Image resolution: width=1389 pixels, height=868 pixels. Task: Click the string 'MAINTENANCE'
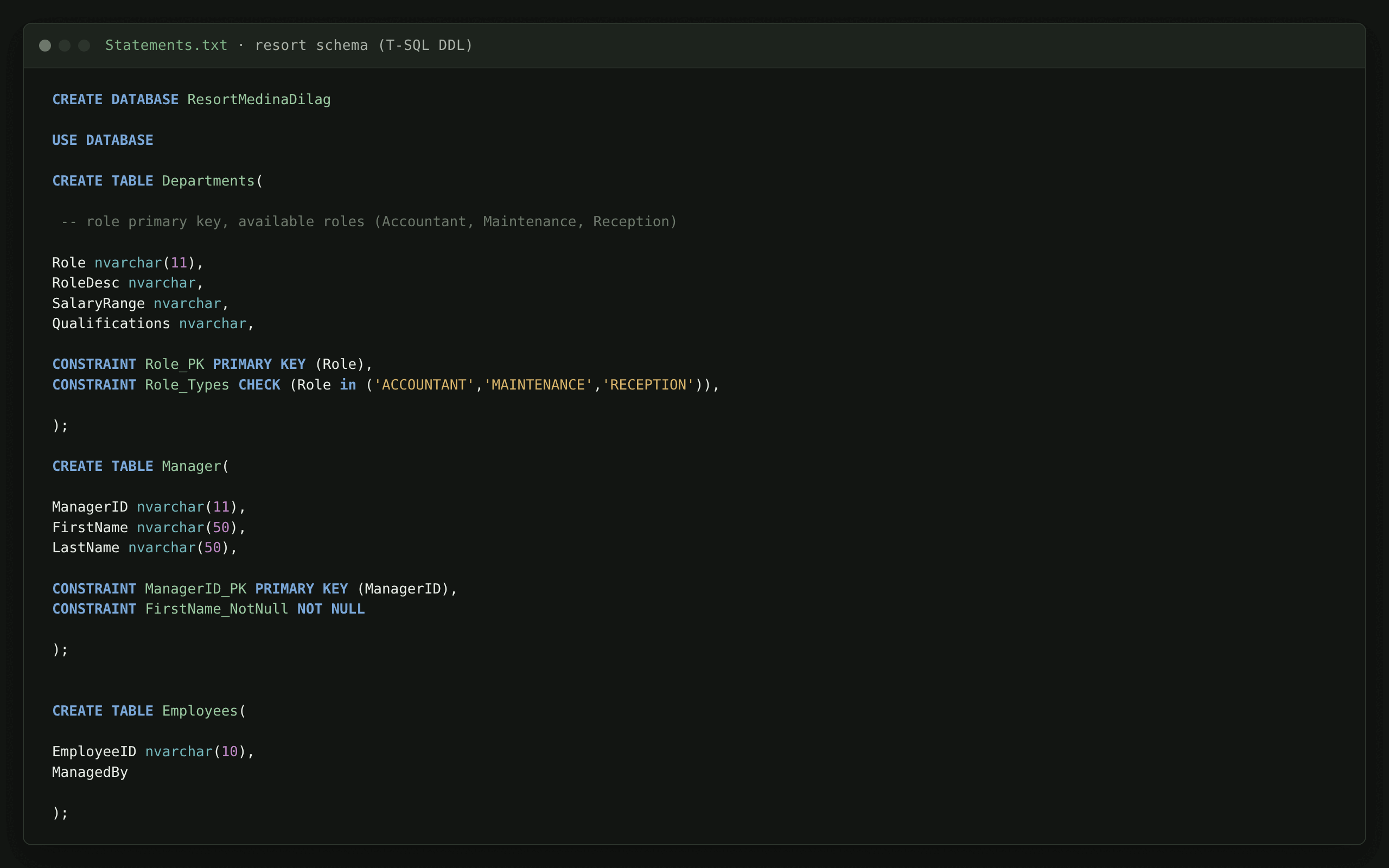(x=538, y=385)
